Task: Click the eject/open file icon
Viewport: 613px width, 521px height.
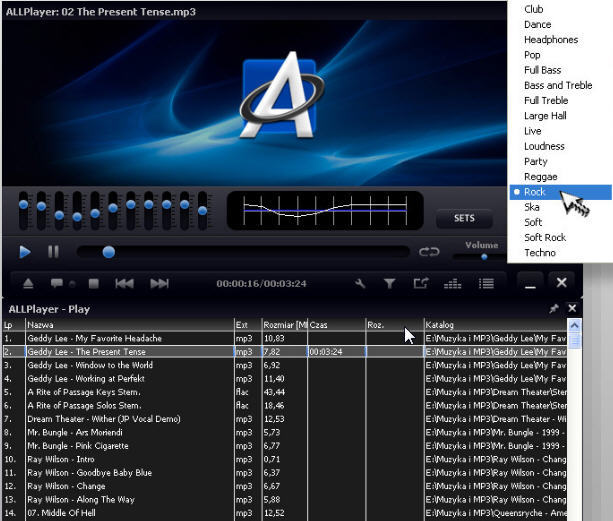Action: click(28, 283)
